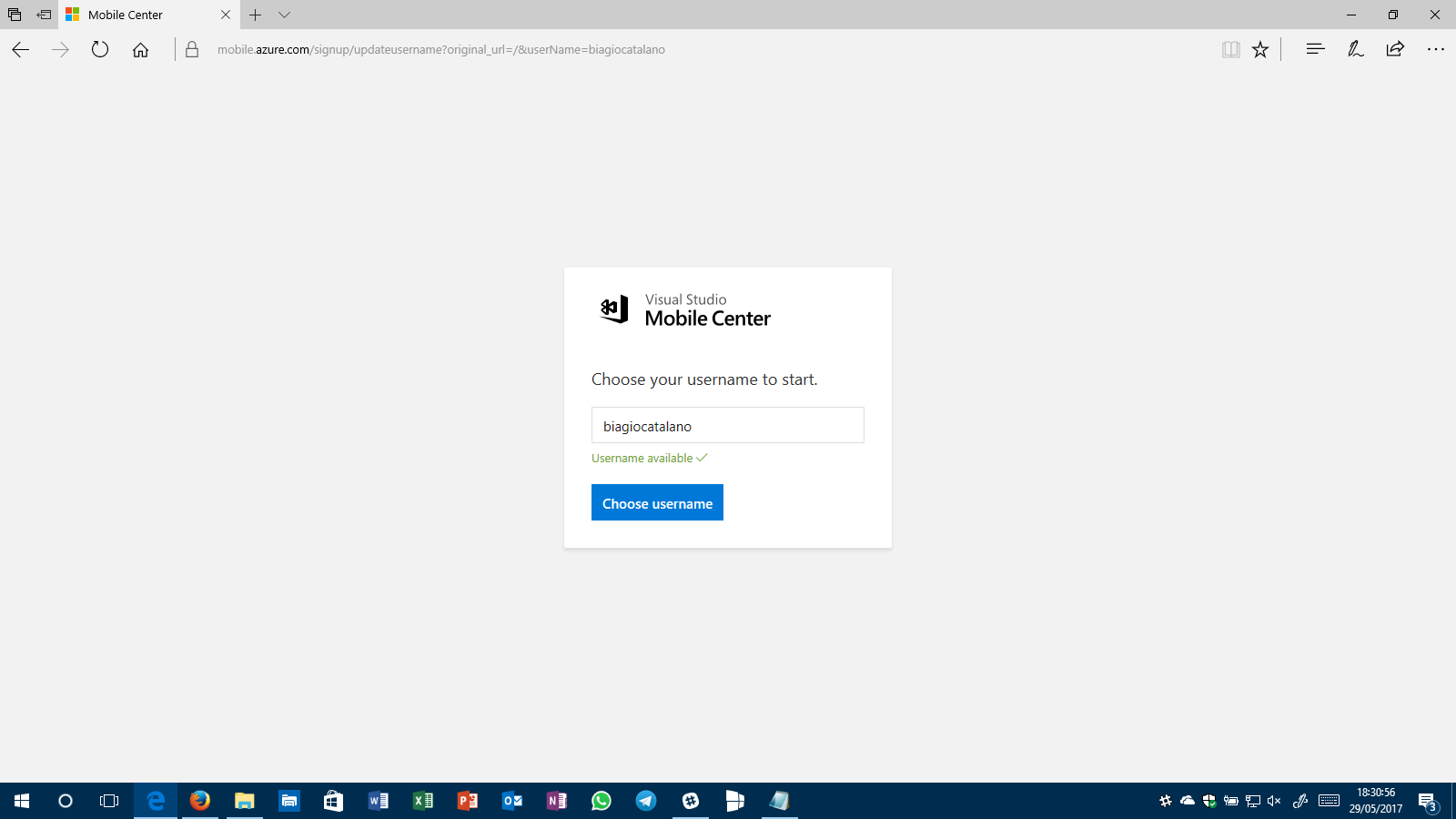Close the Mobile Center tab
1456x819 pixels.
pos(226,15)
